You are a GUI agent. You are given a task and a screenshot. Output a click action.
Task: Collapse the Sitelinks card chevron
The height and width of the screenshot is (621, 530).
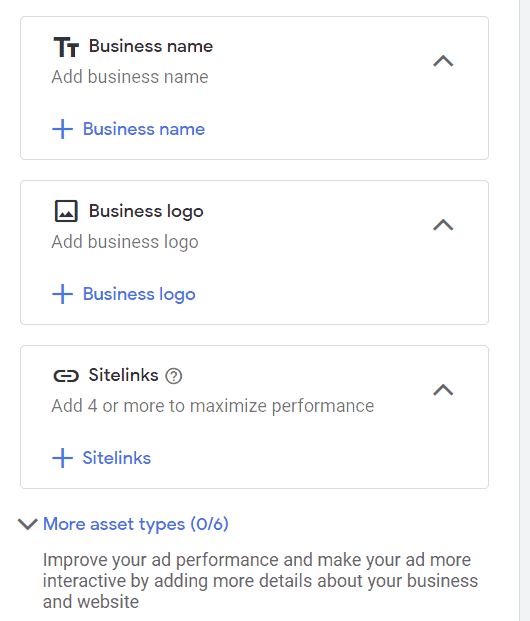(443, 390)
